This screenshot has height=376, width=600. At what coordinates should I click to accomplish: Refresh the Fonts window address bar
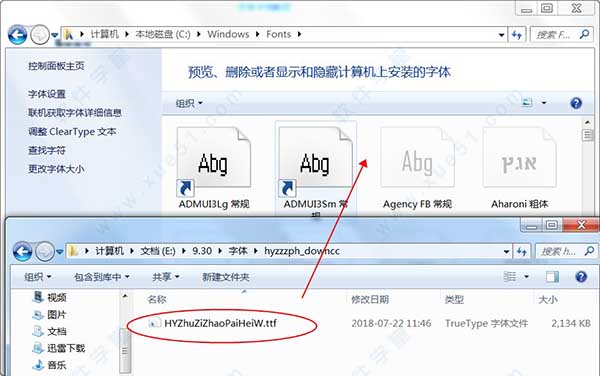(517, 35)
